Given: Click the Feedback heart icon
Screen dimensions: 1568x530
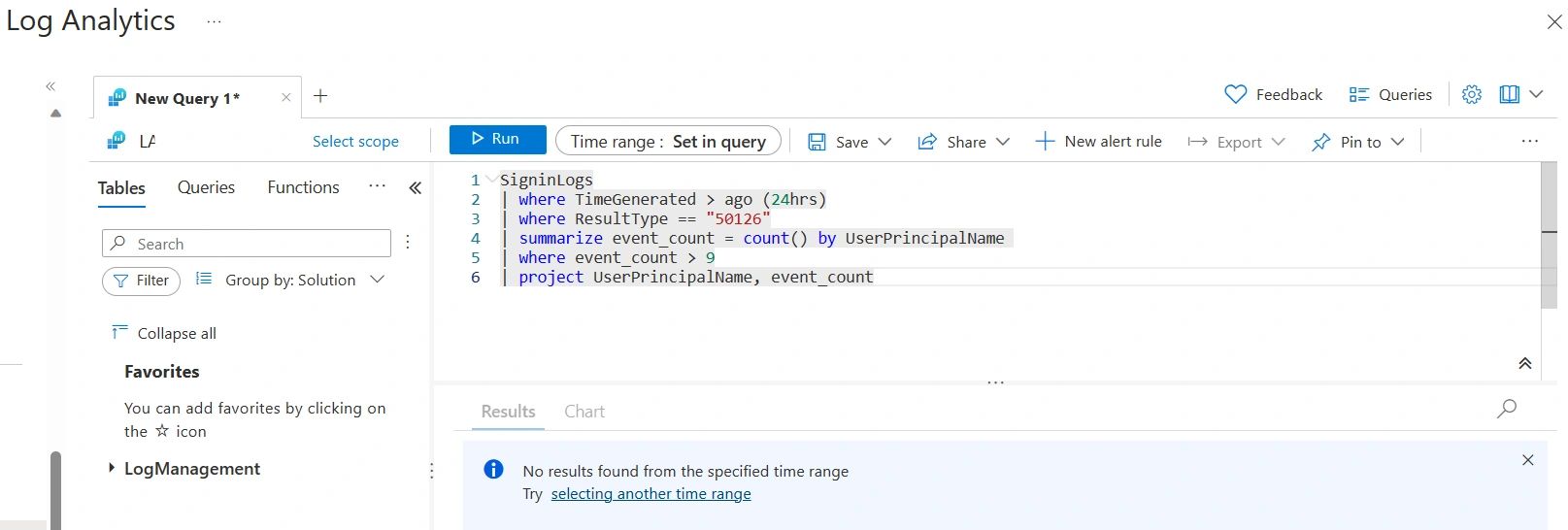Looking at the screenshot, I should [x=1235, y=94].
